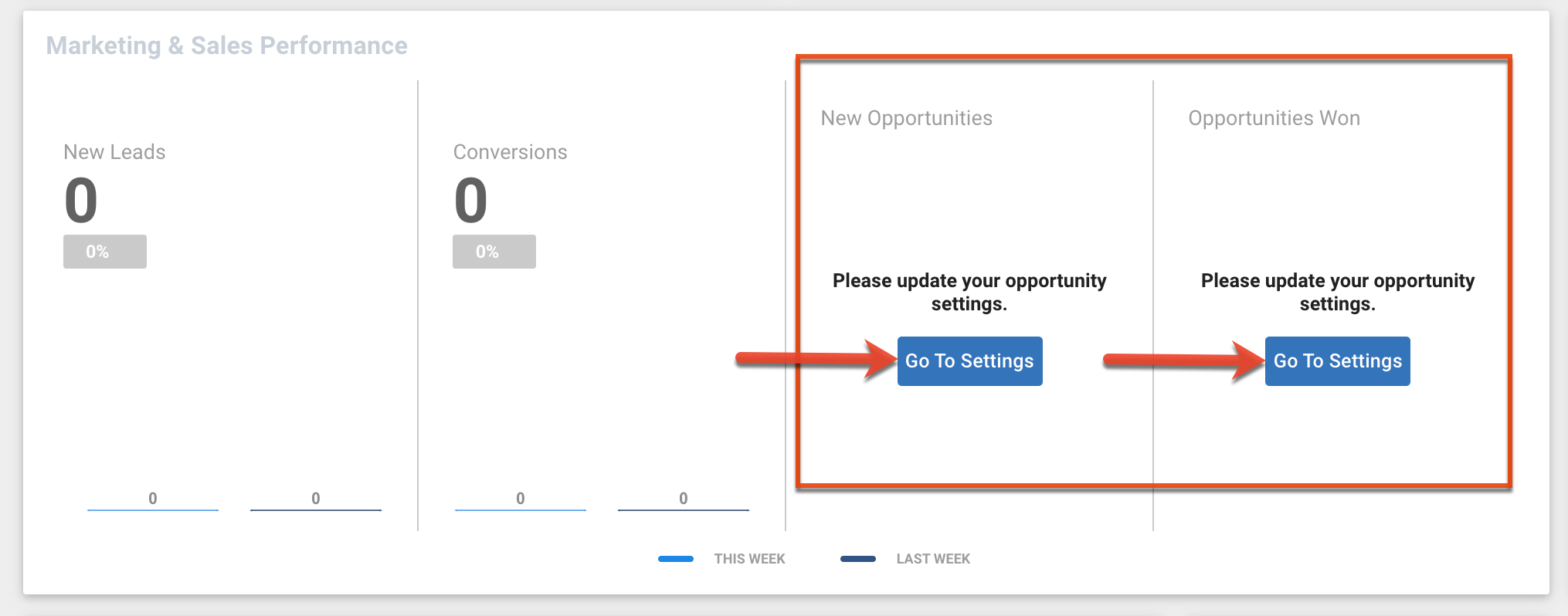Toggle the dark last-week bar under New Leads
Screen dimensions: 1568x616
314,509
